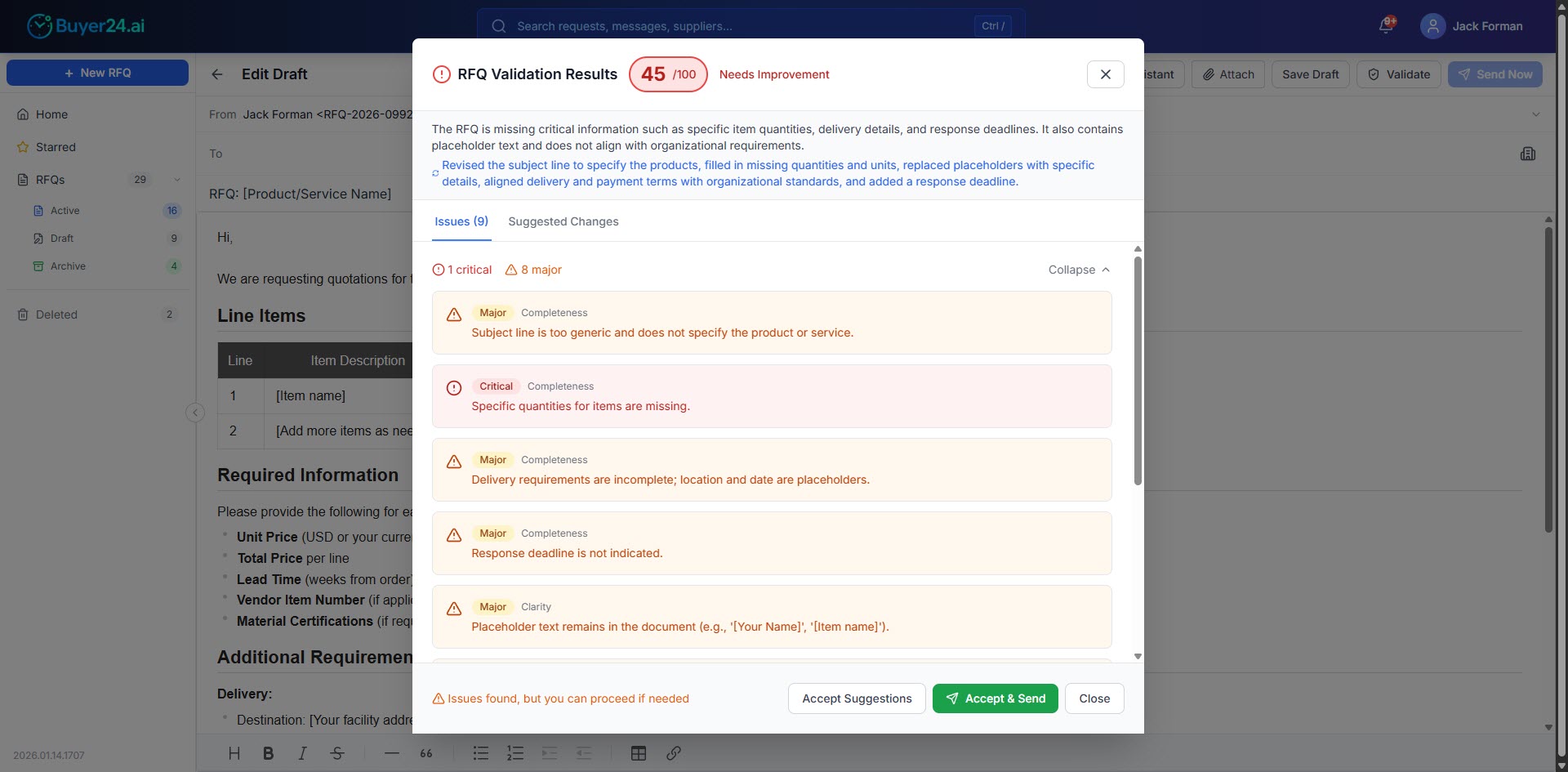Click Accept Suggestions
The image size is (1568, 772).
(856, 698)
